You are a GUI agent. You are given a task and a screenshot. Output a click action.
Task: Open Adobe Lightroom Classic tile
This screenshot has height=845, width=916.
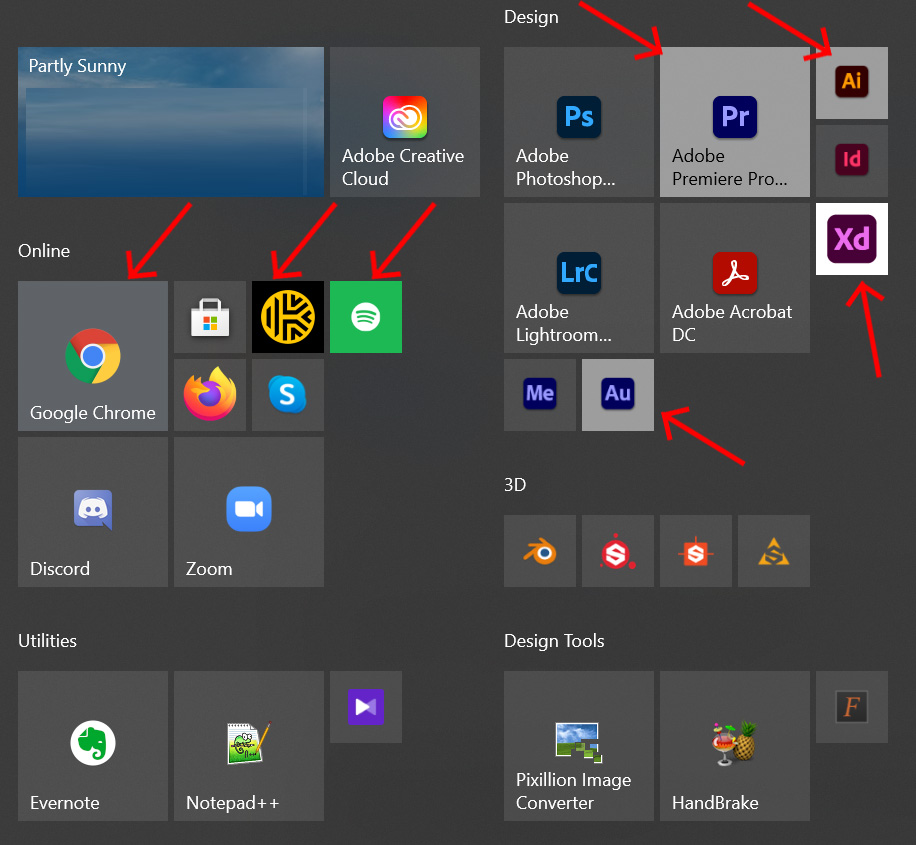coord(579,278)
